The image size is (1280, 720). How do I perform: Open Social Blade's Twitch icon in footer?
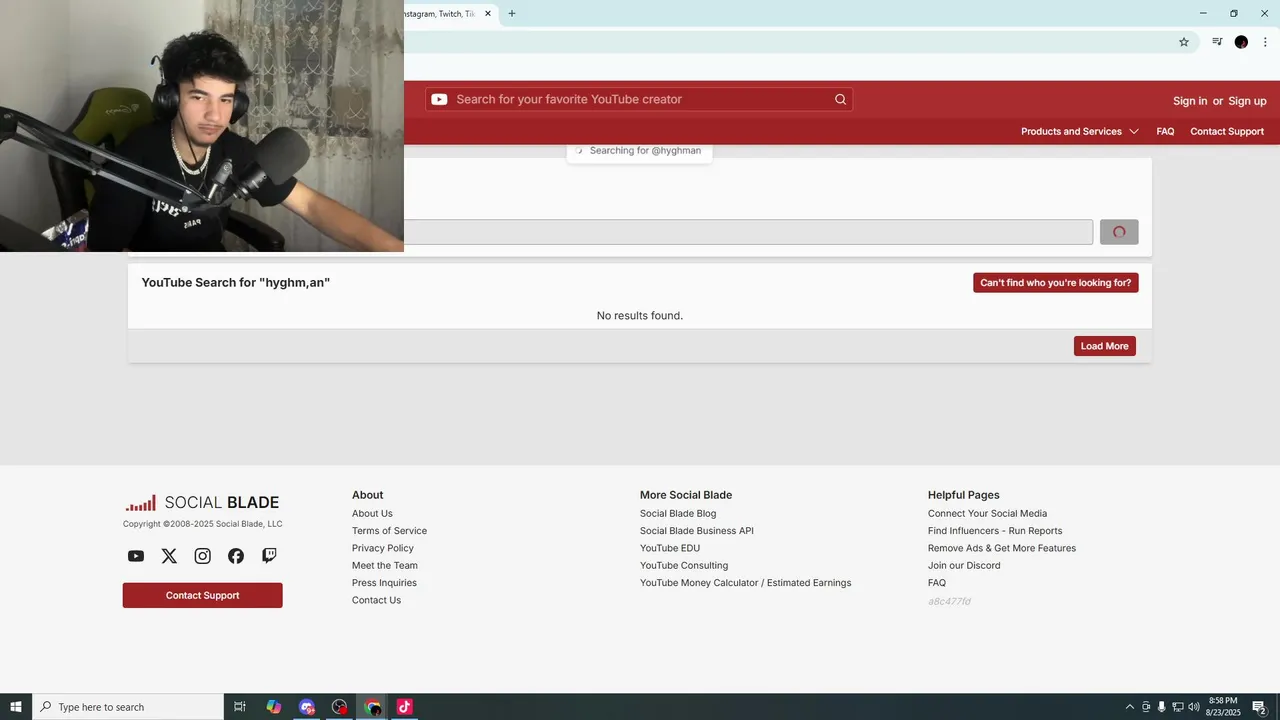tap(269, 556)
